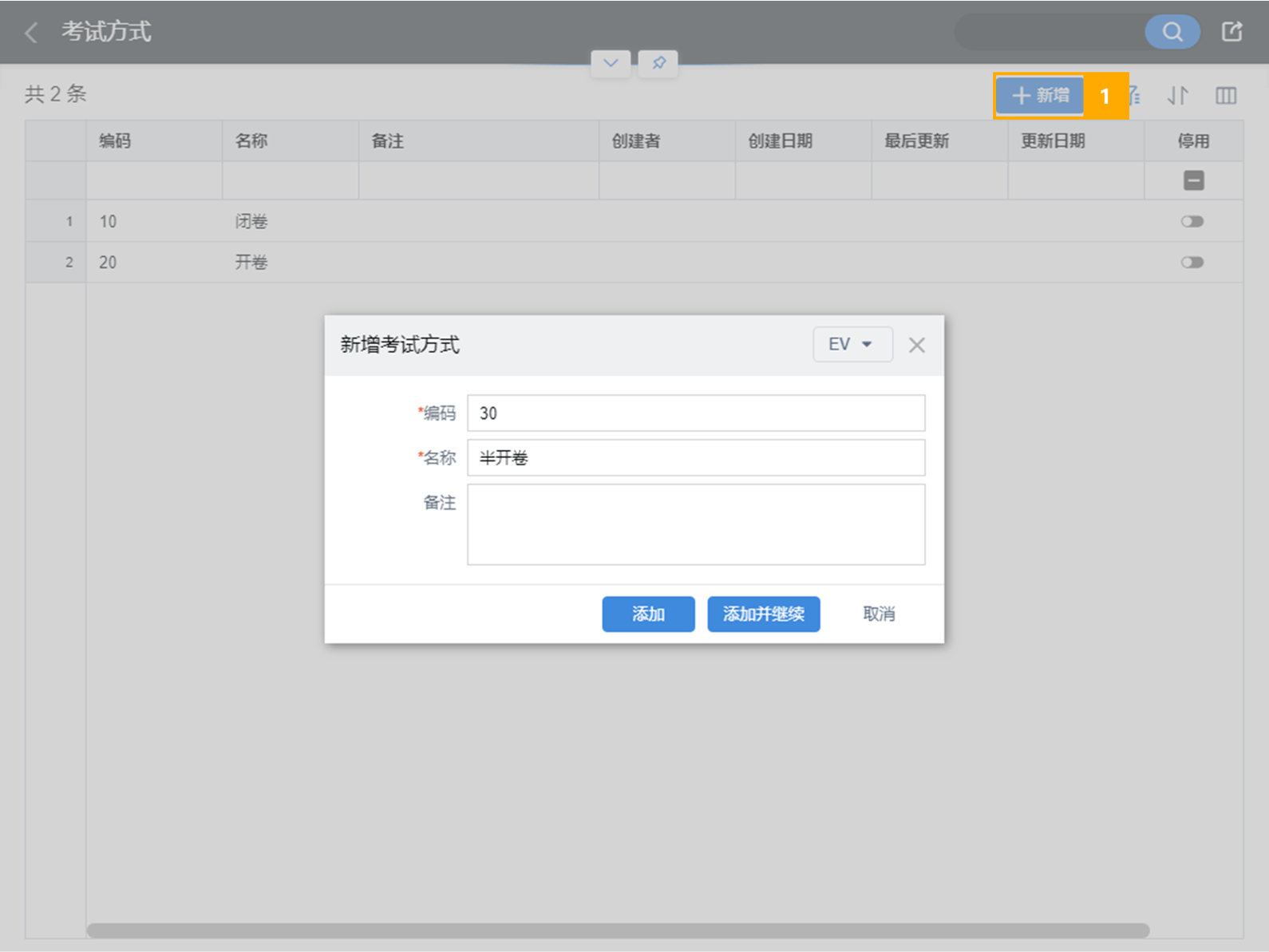Click the 创建者 column header
The width and height of the screenshot is (1269, 952).
coord(667,141)
